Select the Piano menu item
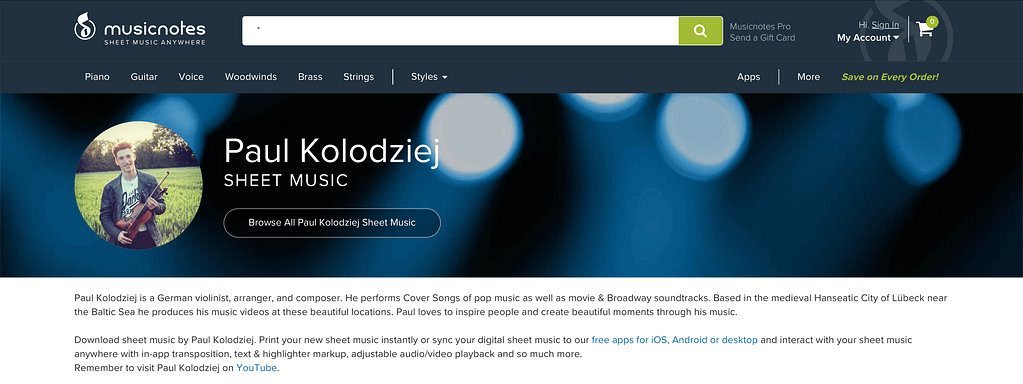1023x384 pixels. pos(97,77)
